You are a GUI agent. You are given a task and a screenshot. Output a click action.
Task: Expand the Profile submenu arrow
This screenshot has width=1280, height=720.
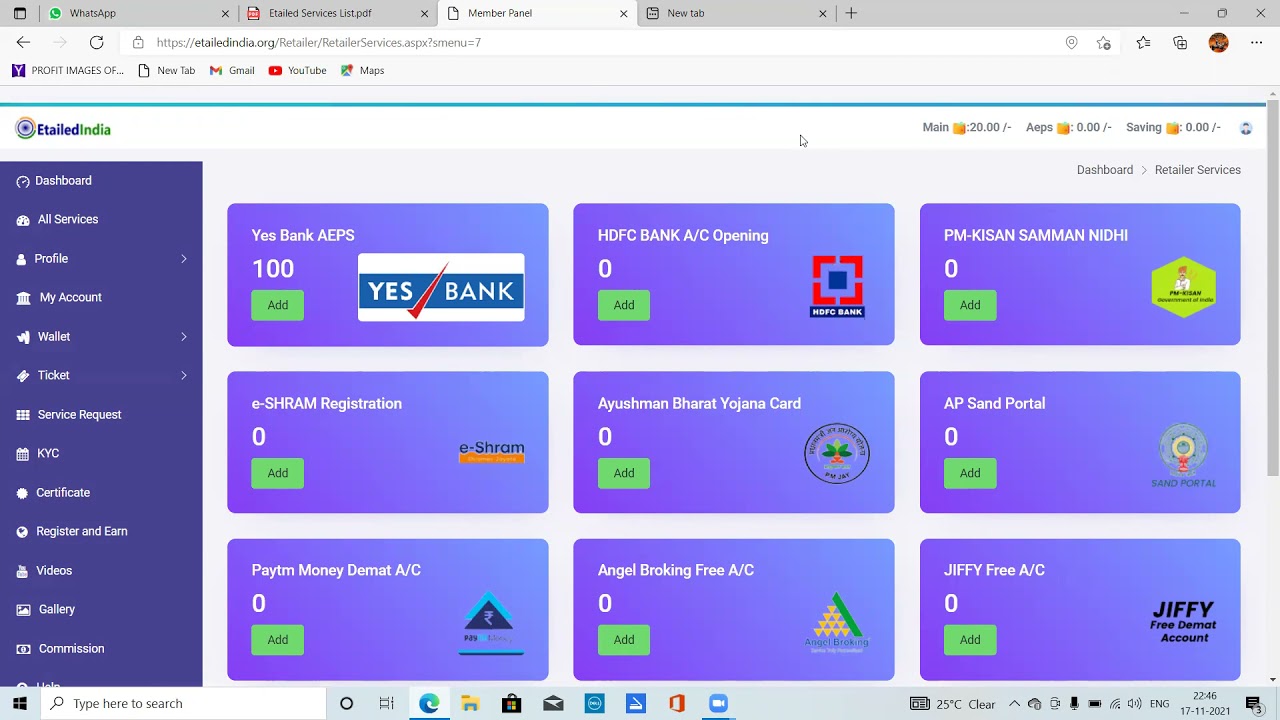click(x=184, y=259)
